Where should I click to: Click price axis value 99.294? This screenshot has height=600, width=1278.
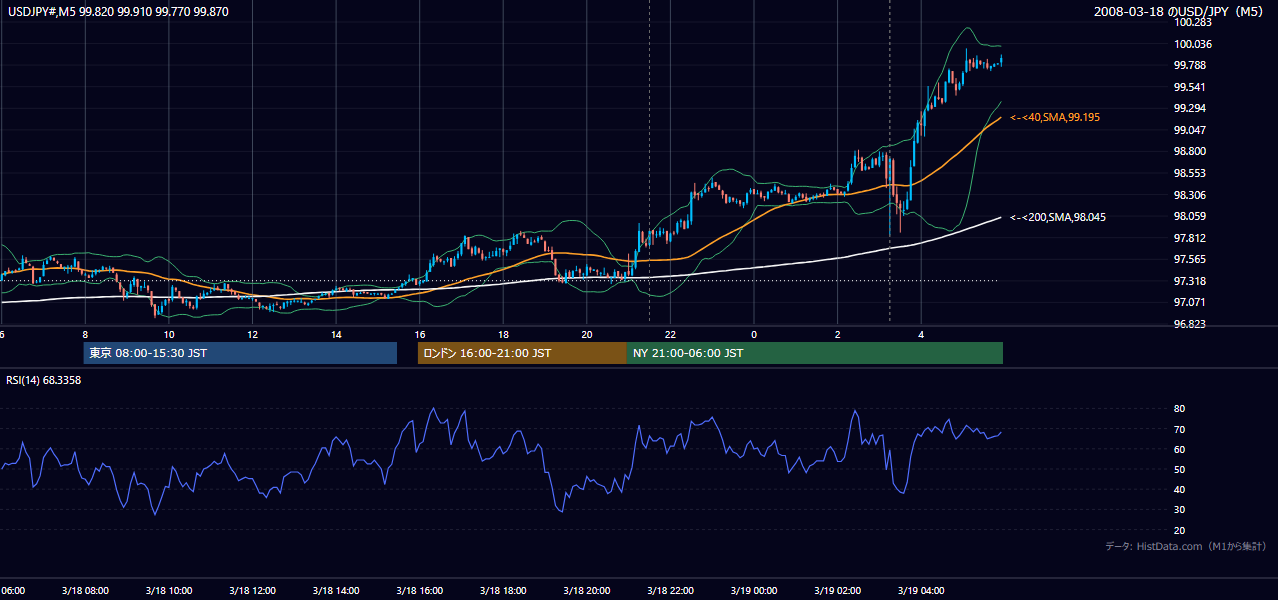tap(1192, 109)
